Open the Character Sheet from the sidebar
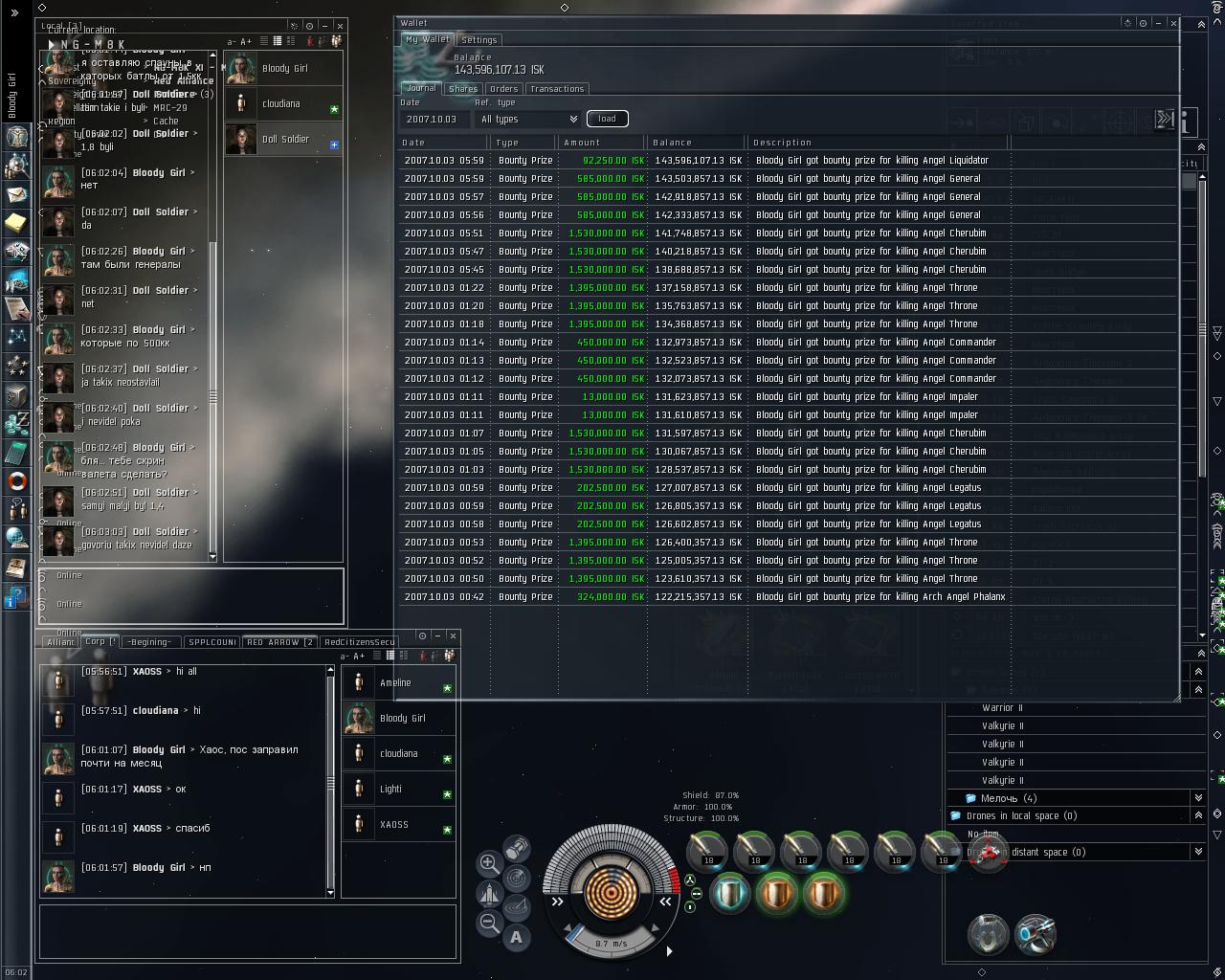 point(16,136)
